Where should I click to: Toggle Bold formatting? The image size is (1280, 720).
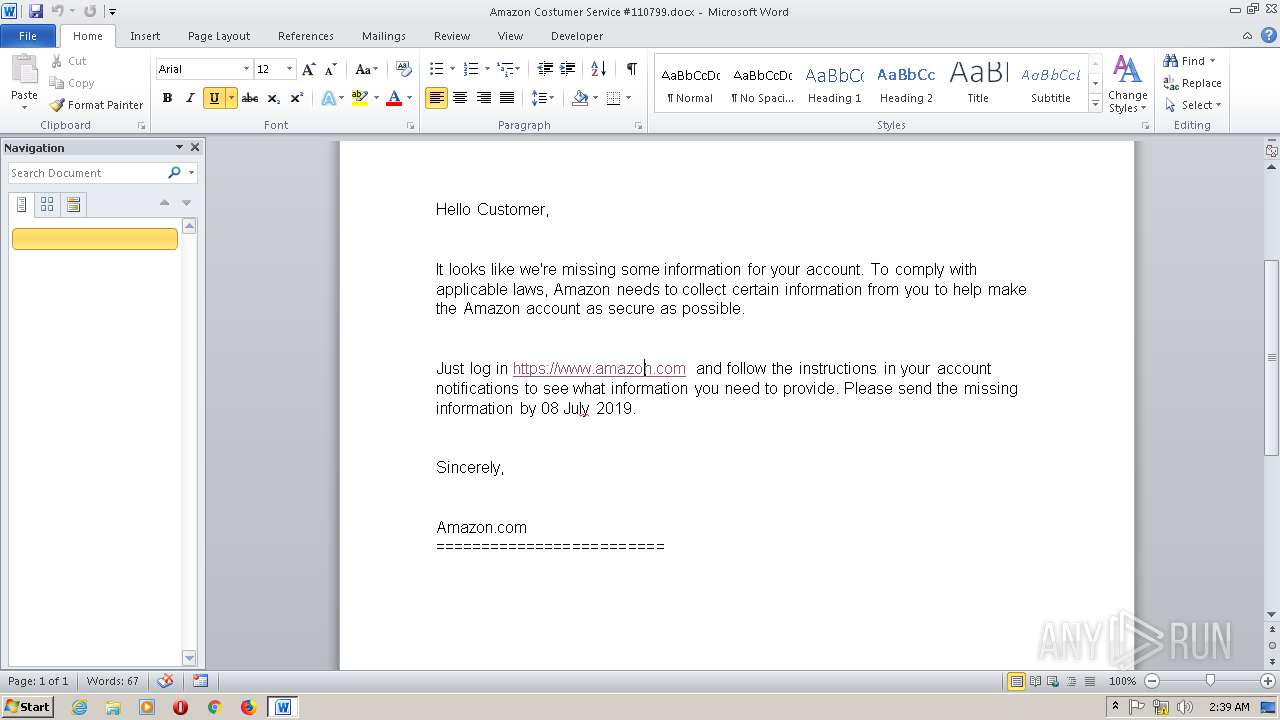point(167,98)
